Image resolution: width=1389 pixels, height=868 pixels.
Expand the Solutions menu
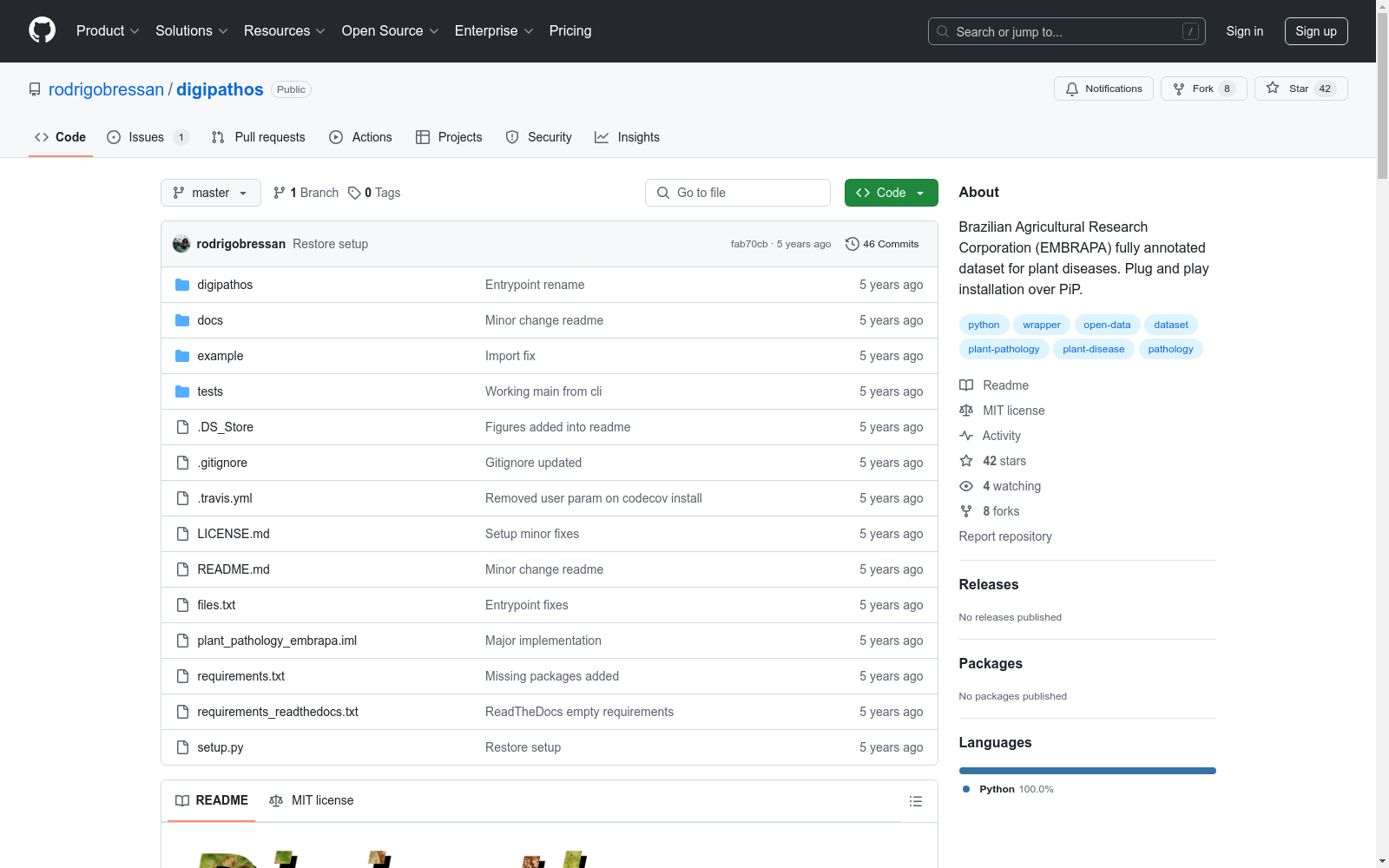pos(192,31)
